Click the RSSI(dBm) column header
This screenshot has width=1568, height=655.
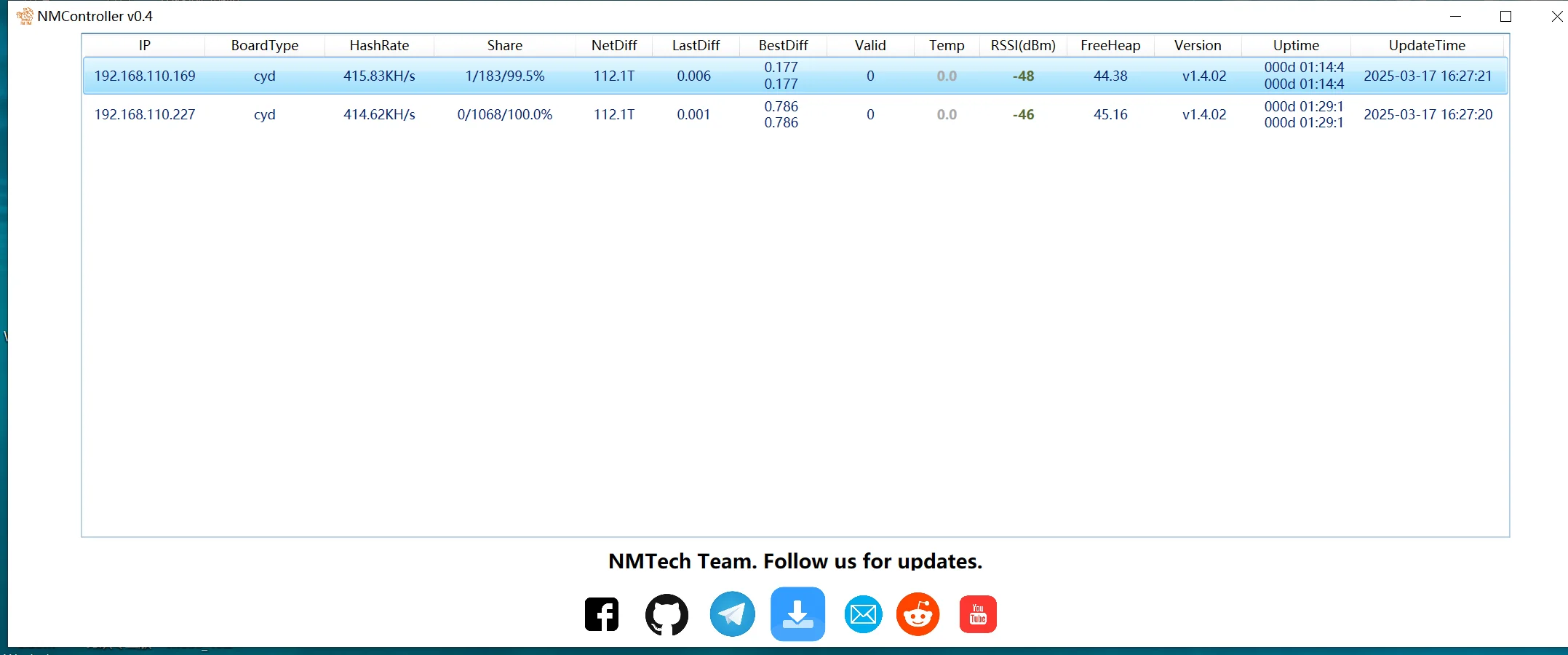point(1023,45)
